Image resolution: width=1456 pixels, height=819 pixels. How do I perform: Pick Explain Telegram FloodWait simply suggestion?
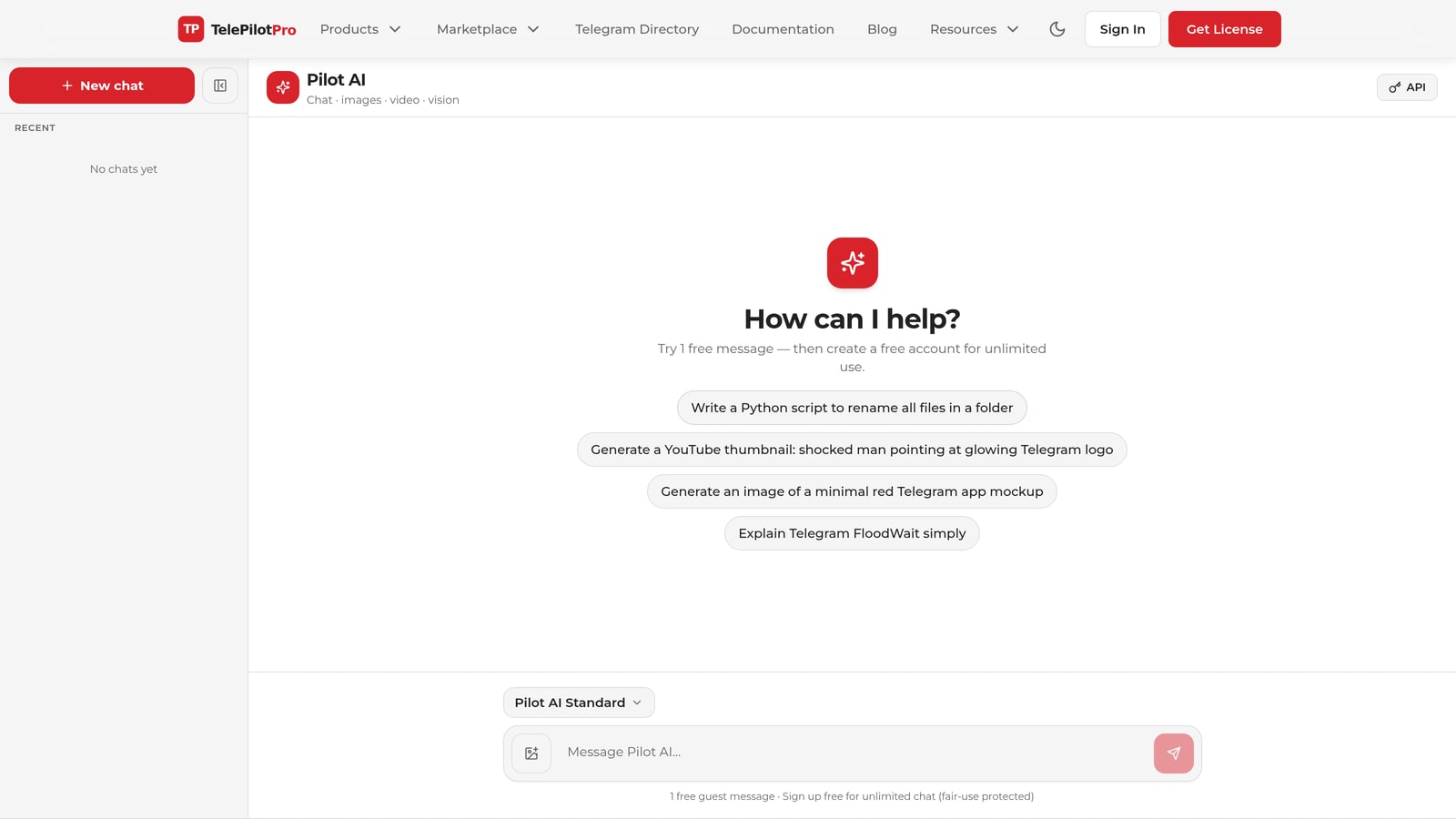852,533
